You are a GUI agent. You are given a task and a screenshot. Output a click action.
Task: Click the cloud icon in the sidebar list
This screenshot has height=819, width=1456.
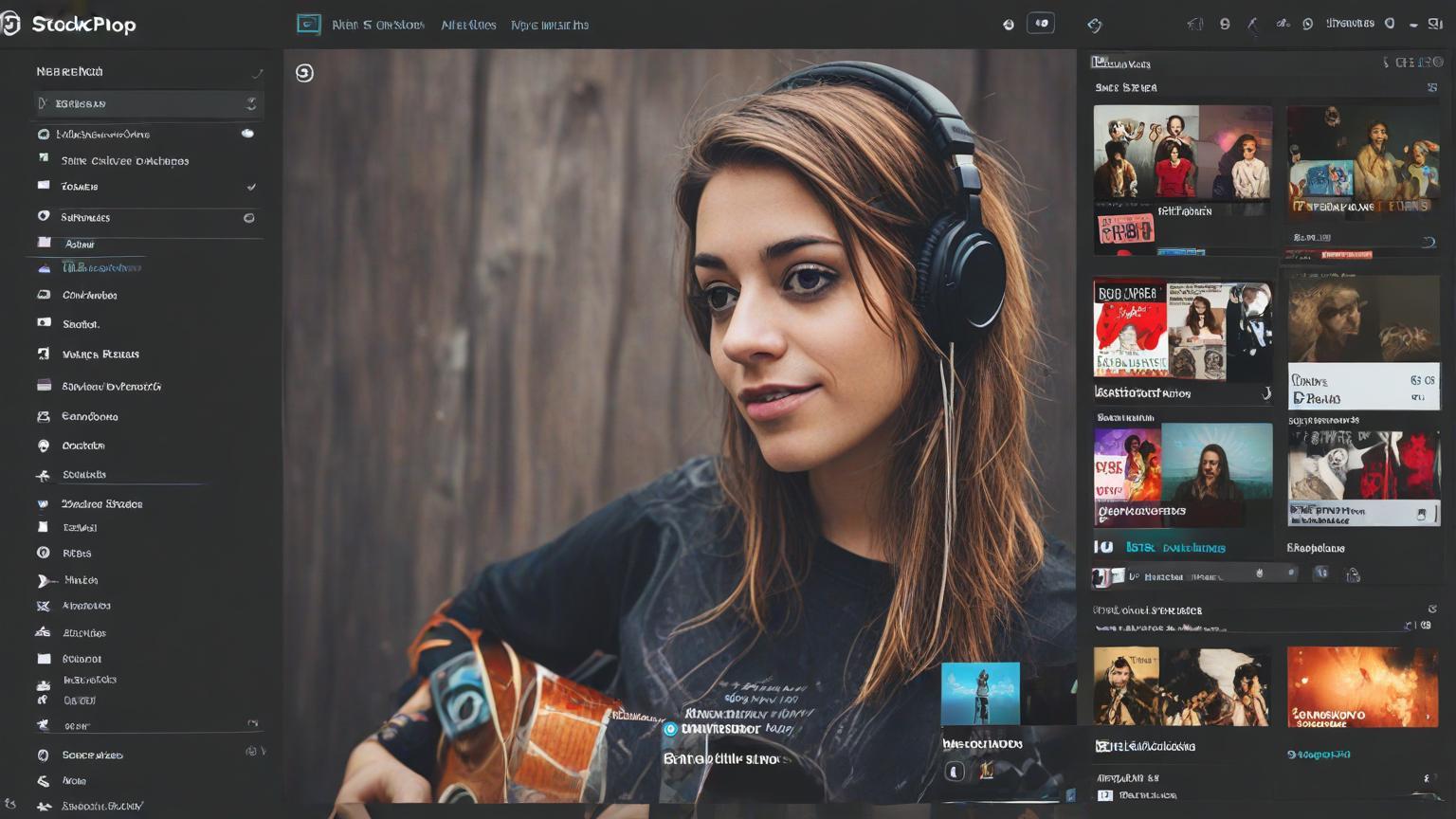pos(247,134)
